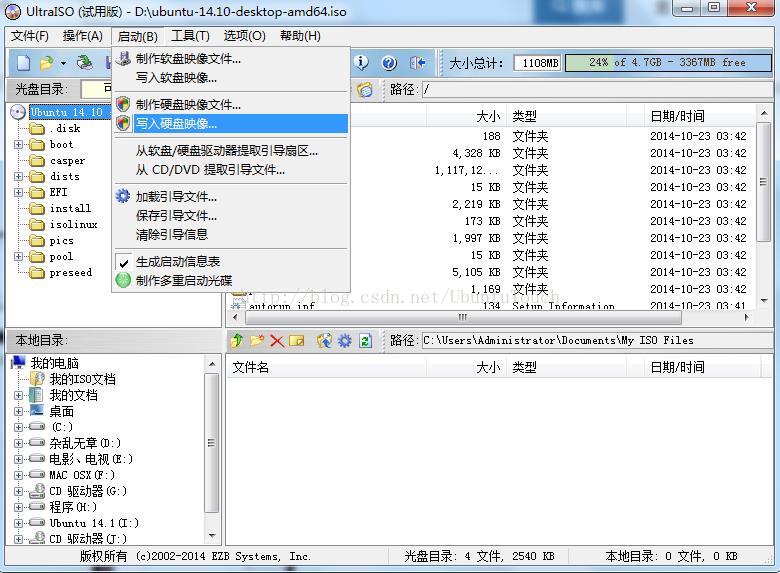
Task: Open the 操作(A) menu
Action: click(83, 36)
